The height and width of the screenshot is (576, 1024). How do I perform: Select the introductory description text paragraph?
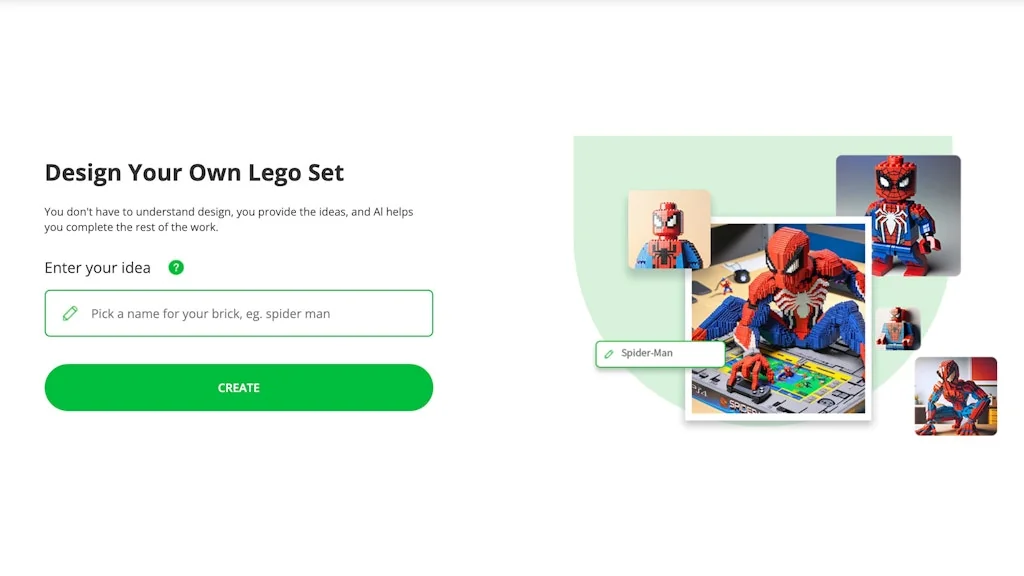pos(228,219)
